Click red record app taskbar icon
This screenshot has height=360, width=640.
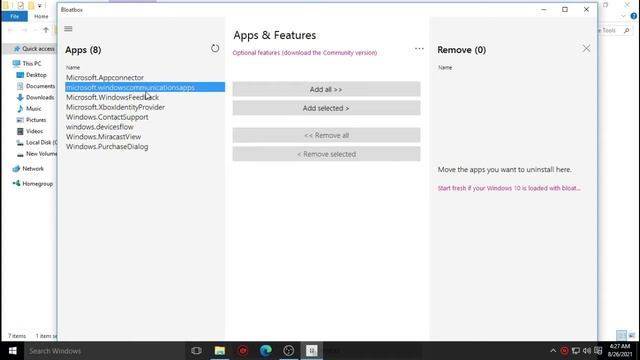coord(243,351)
